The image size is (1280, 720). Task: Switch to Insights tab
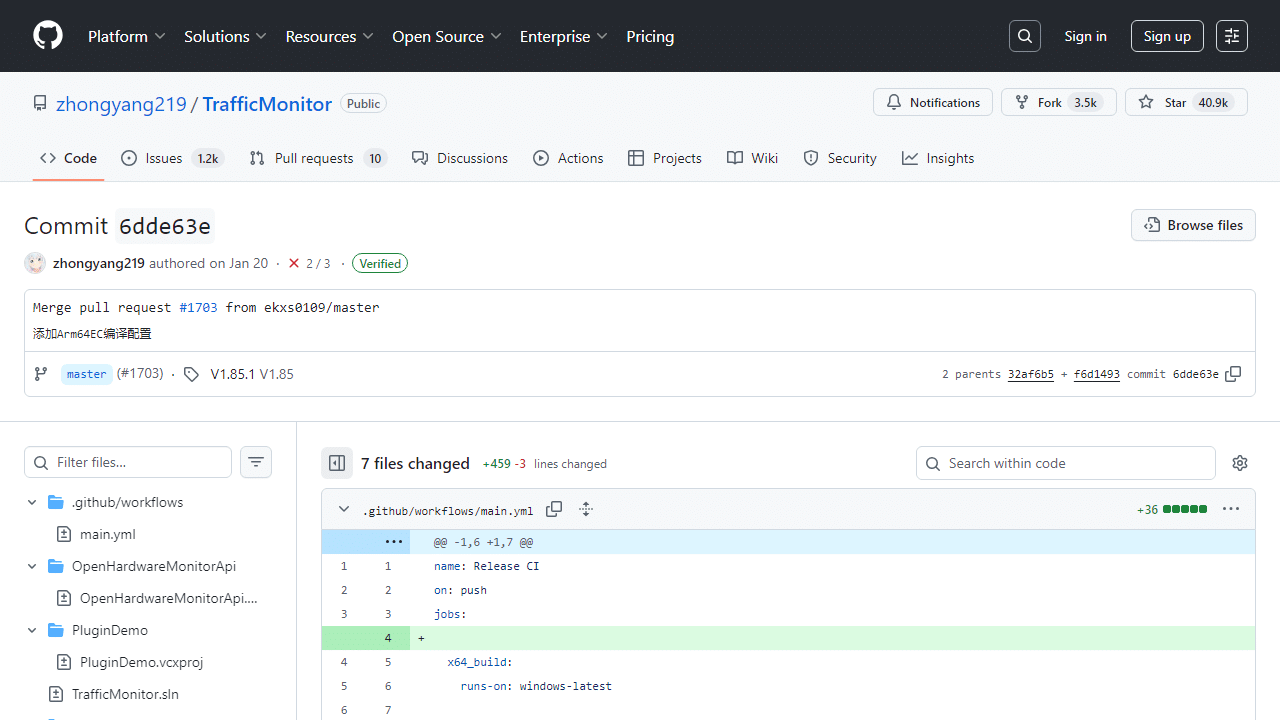click(x=938, y=158)
